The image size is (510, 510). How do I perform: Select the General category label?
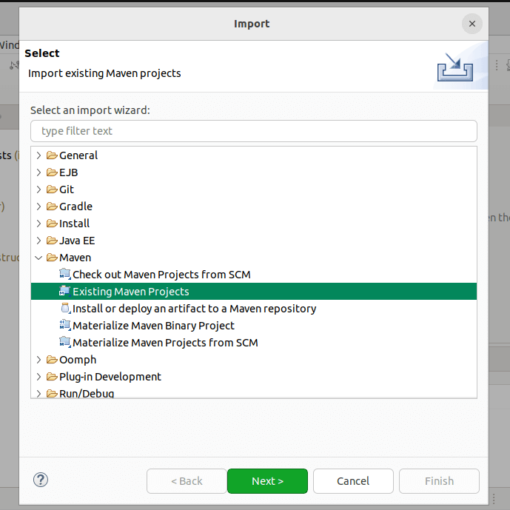coord(78,155)
